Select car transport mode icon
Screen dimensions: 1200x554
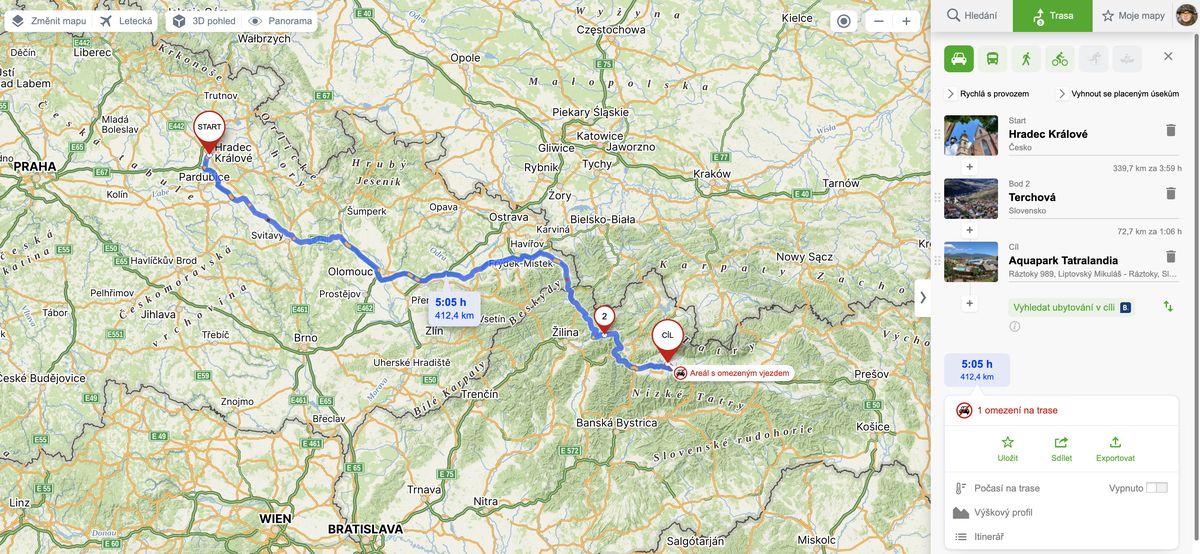[959, 58]
